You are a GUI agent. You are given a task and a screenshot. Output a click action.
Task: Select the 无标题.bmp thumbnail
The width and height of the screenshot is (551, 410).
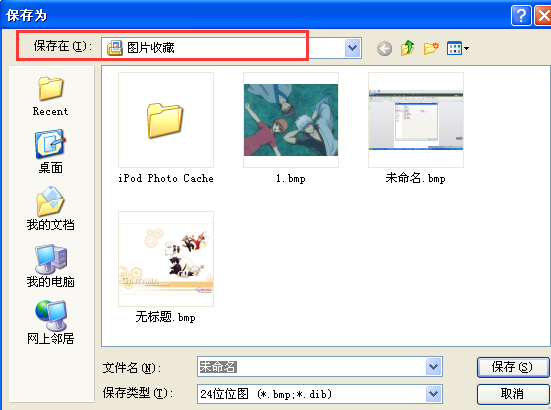(166, 259)
